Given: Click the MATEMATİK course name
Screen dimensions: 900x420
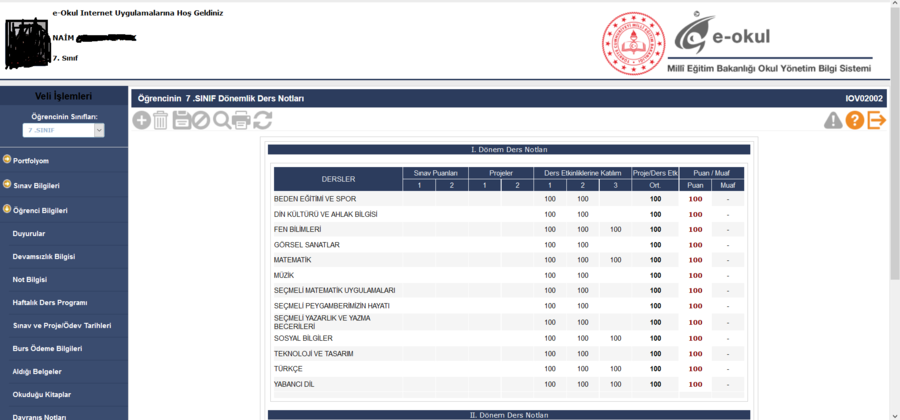Looking at the screenshot, I should [x=292, y=260].
